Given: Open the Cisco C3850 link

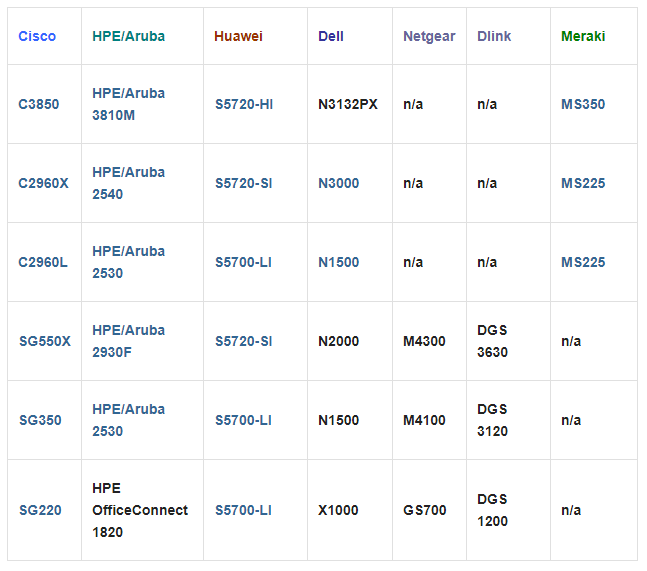Looking at the screenshot, I should (39, 104).
